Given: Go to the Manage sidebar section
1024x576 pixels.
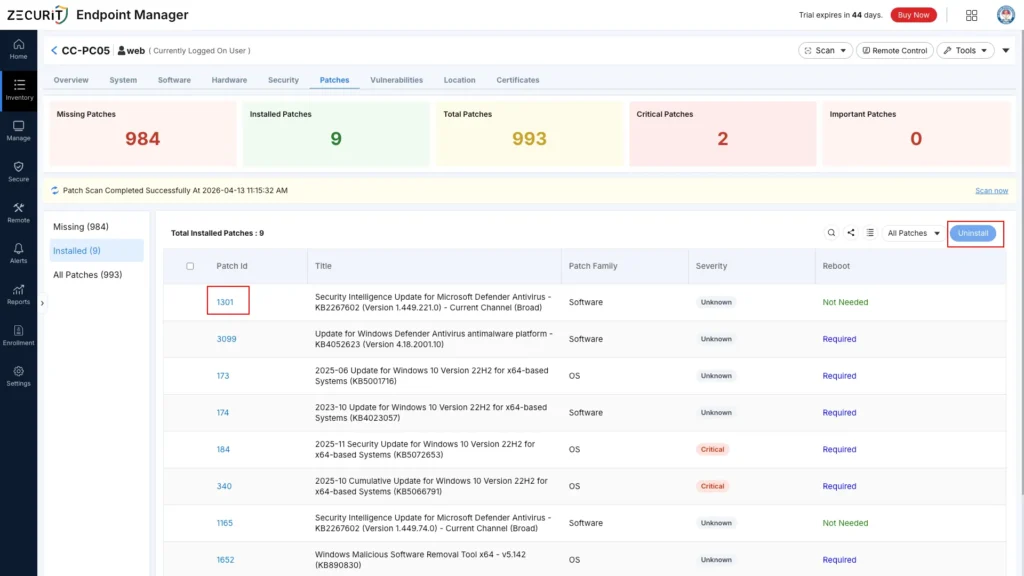Looking at the screenshot, I should pyautogui.click(x=18, y=131).
